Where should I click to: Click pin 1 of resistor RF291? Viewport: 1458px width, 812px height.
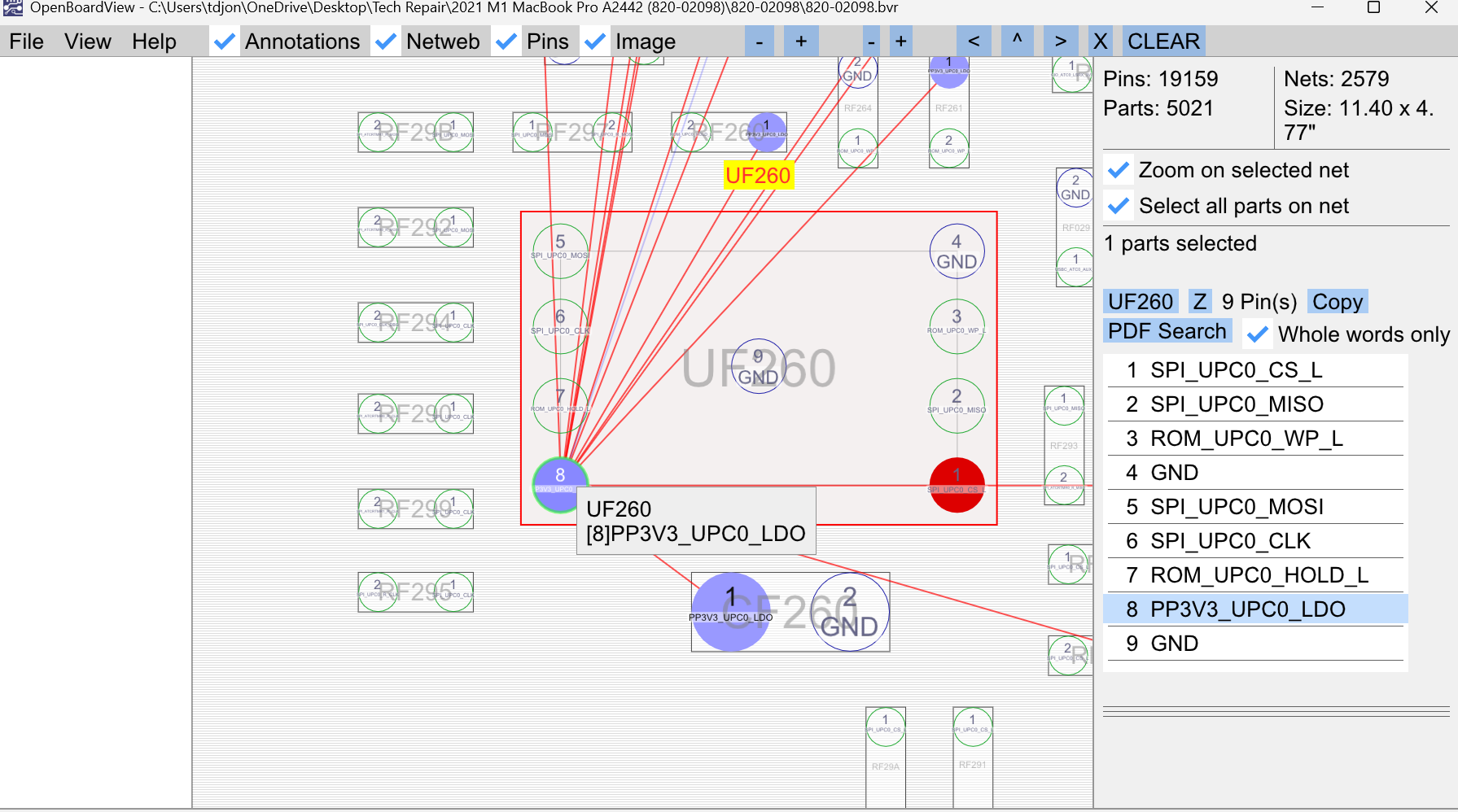[973, 727]
